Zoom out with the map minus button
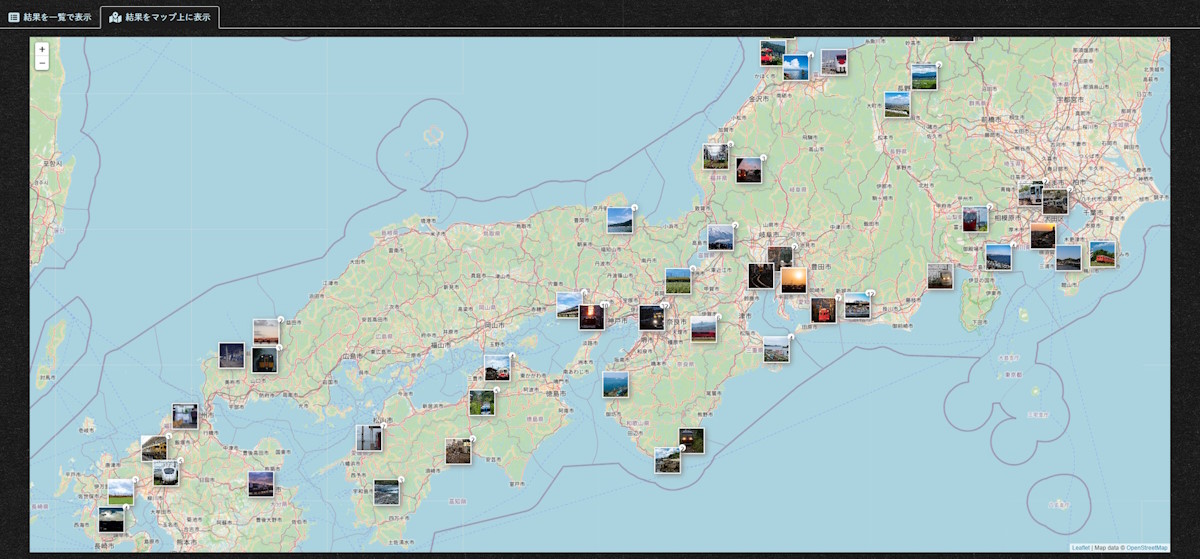Image resolution: width=1200 pixels, height=559 pixels. point(42,63)
